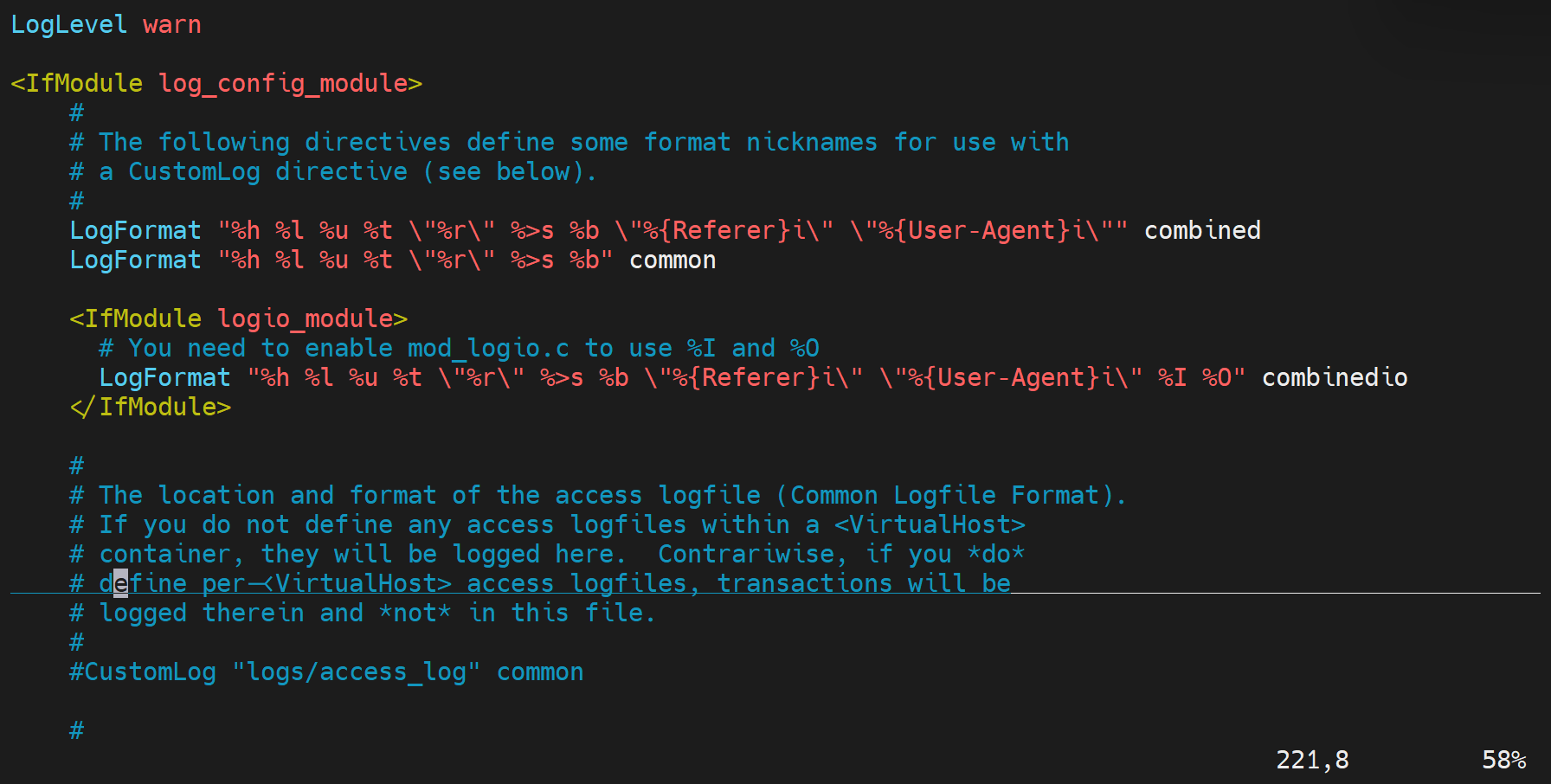The height and width of the screenshot is (784, 1551).
Task: Place cursor on 'combinedio' nickname
Action: click(x=1335, y=378)
